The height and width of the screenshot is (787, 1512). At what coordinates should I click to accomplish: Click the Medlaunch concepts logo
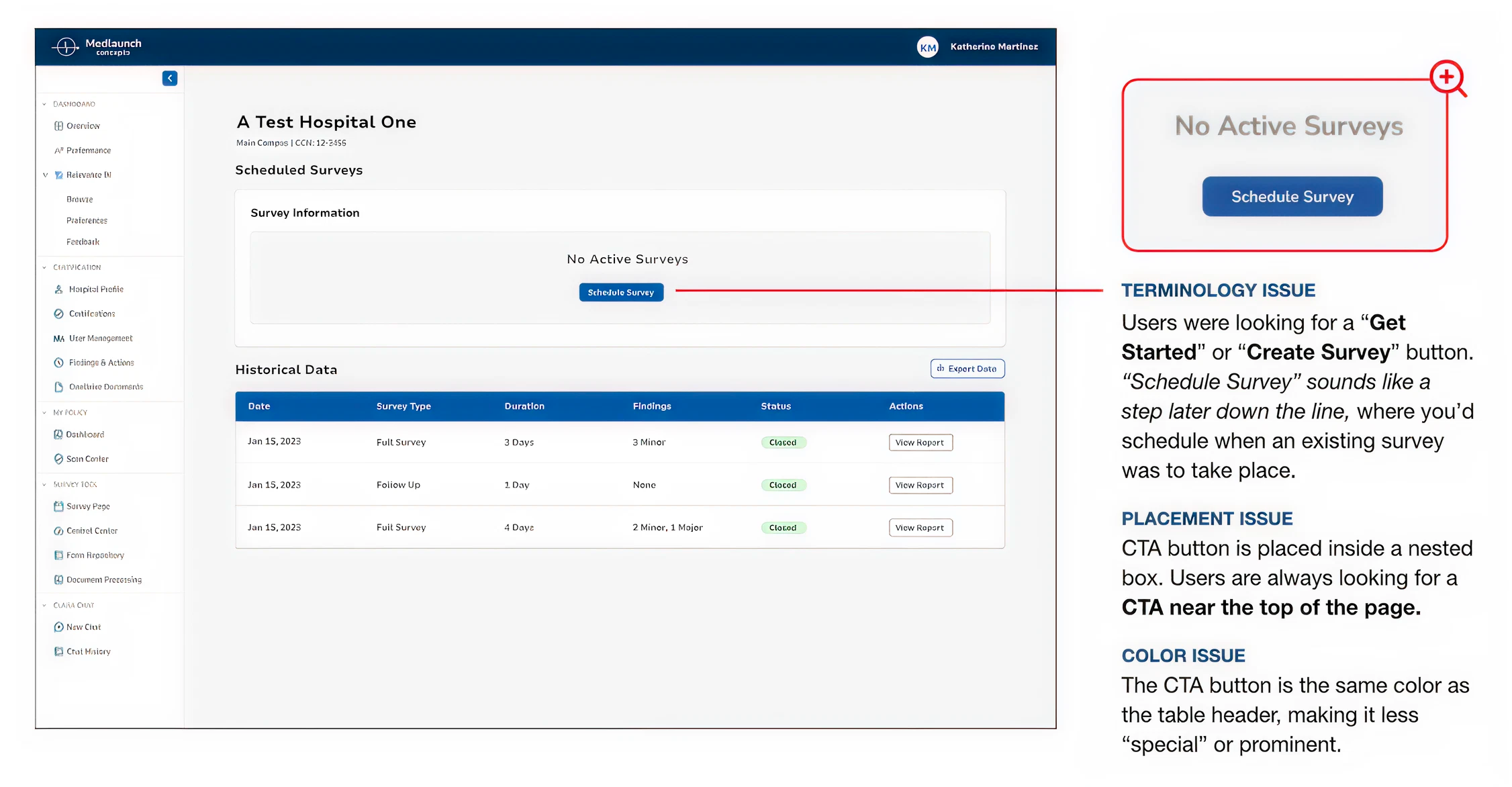click(x=97, y=46)
